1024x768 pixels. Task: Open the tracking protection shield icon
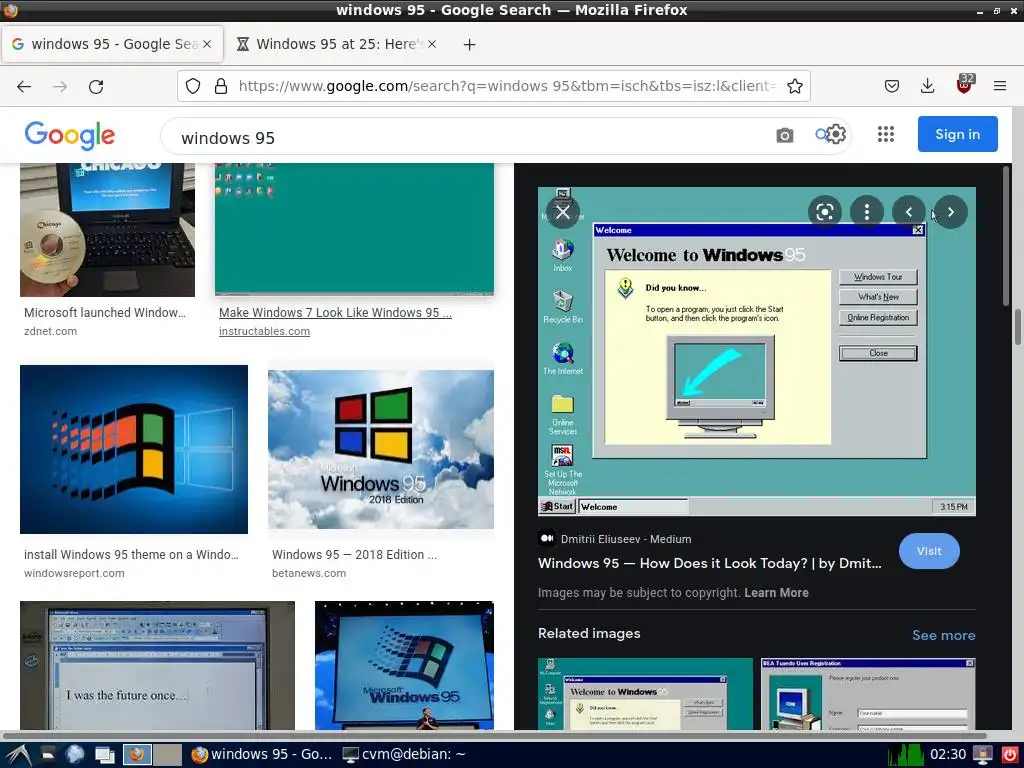pyautogui.click(x=193, y=86)
